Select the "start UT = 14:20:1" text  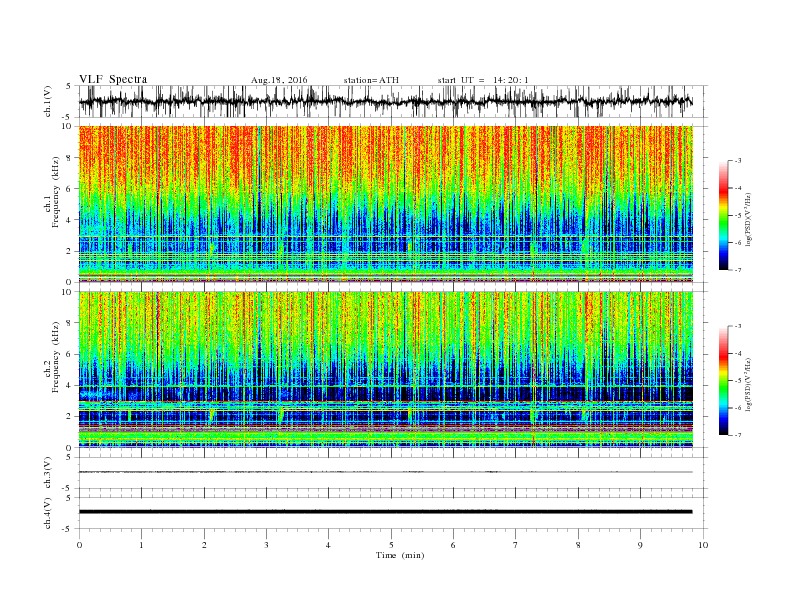[x=483, y=80]
